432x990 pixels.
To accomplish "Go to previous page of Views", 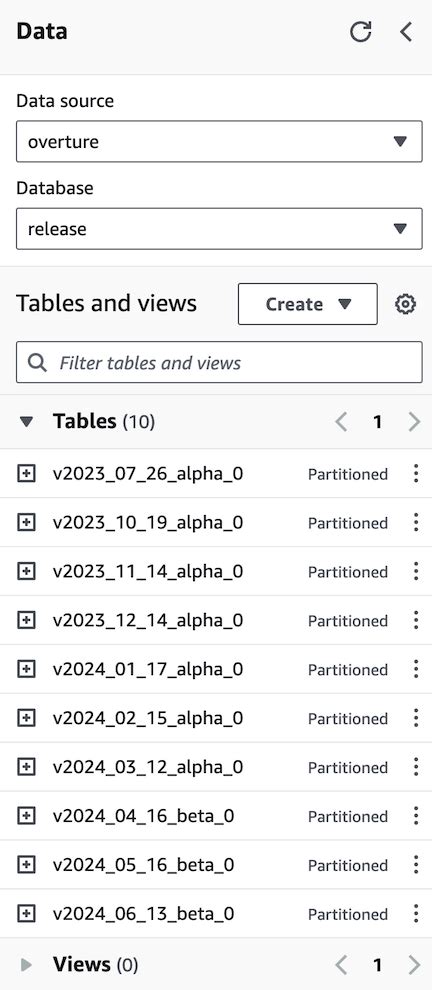I will click(341, 965).
